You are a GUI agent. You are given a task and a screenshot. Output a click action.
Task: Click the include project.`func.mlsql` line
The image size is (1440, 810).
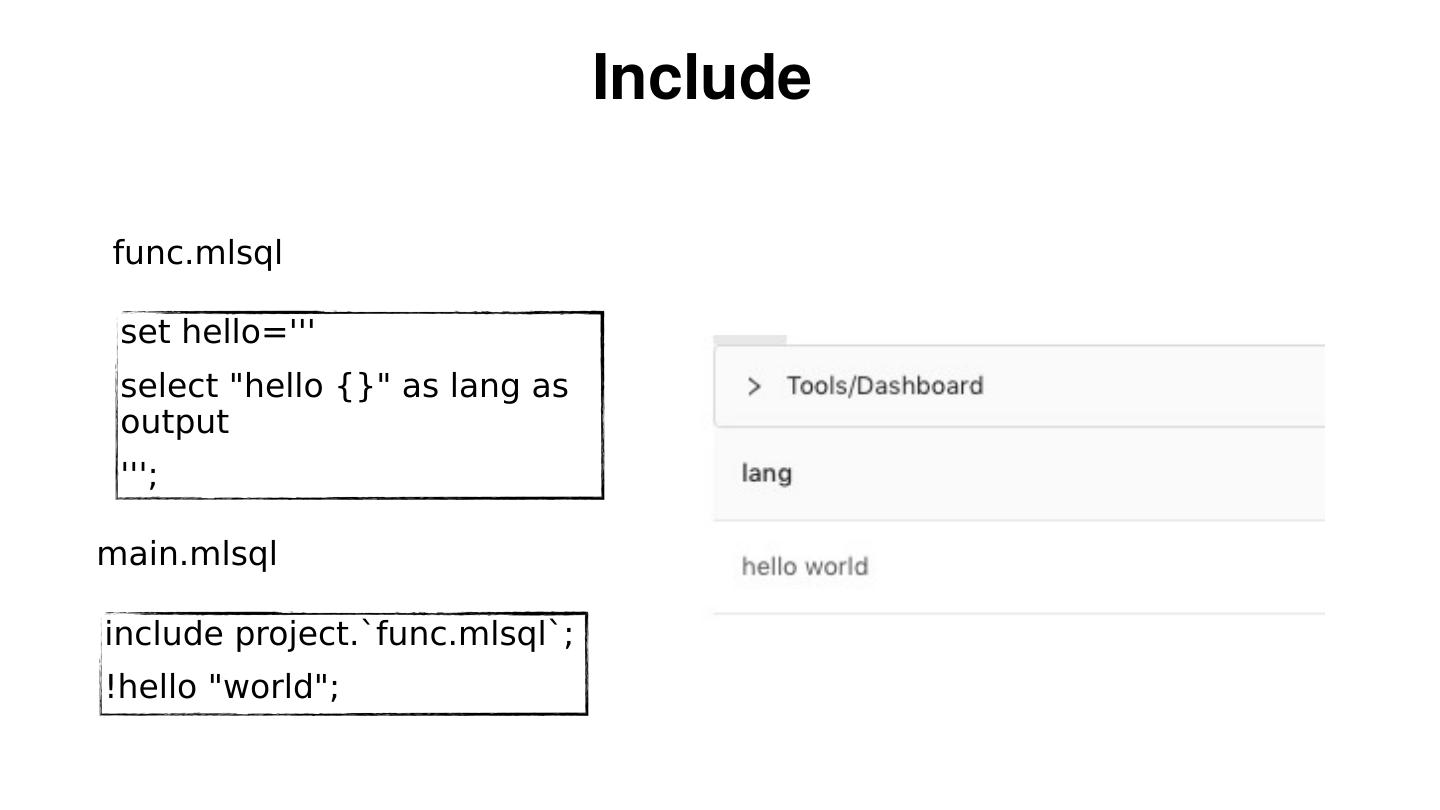(339, 634)
